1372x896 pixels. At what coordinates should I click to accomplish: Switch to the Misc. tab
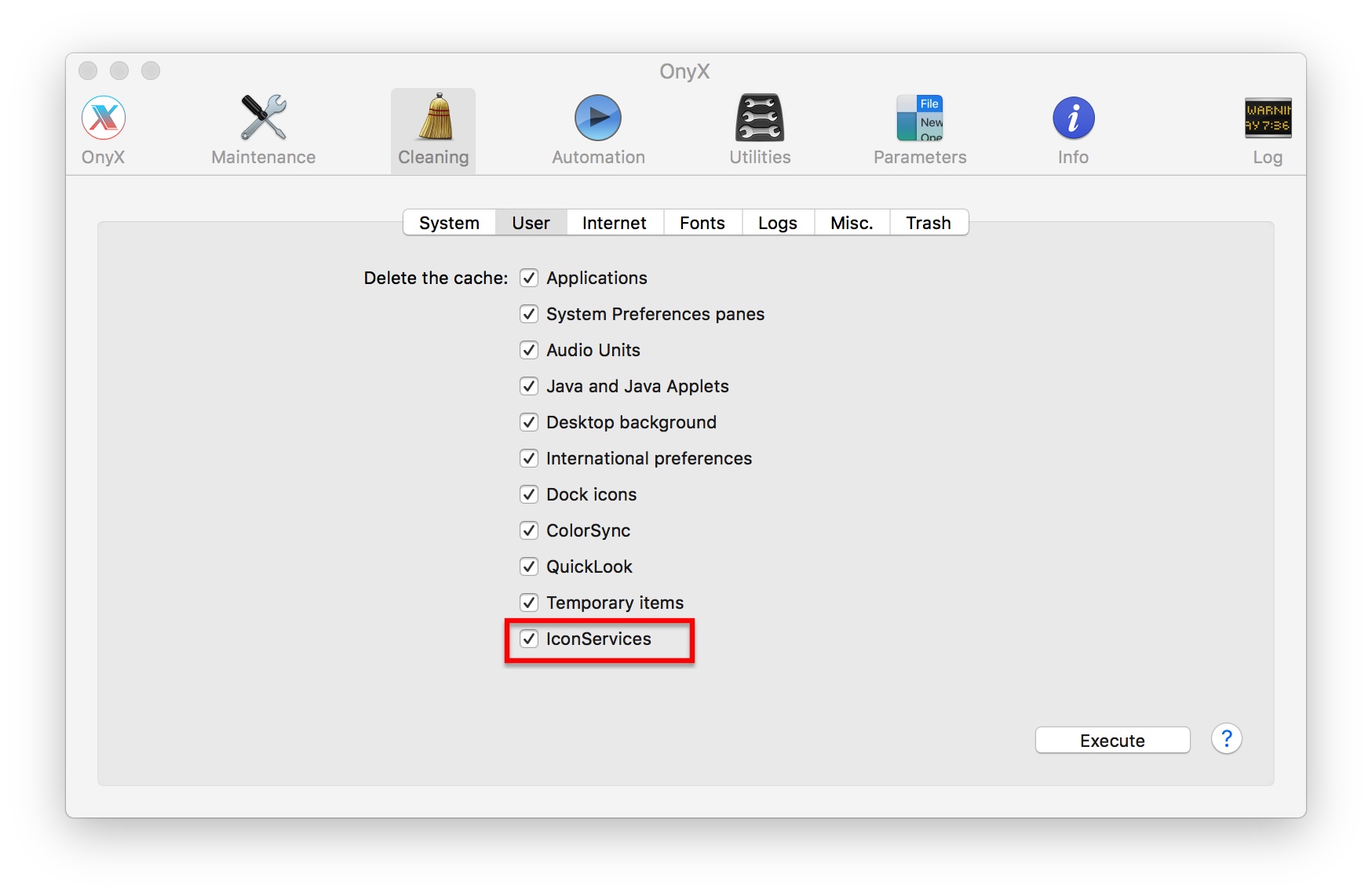852,223
